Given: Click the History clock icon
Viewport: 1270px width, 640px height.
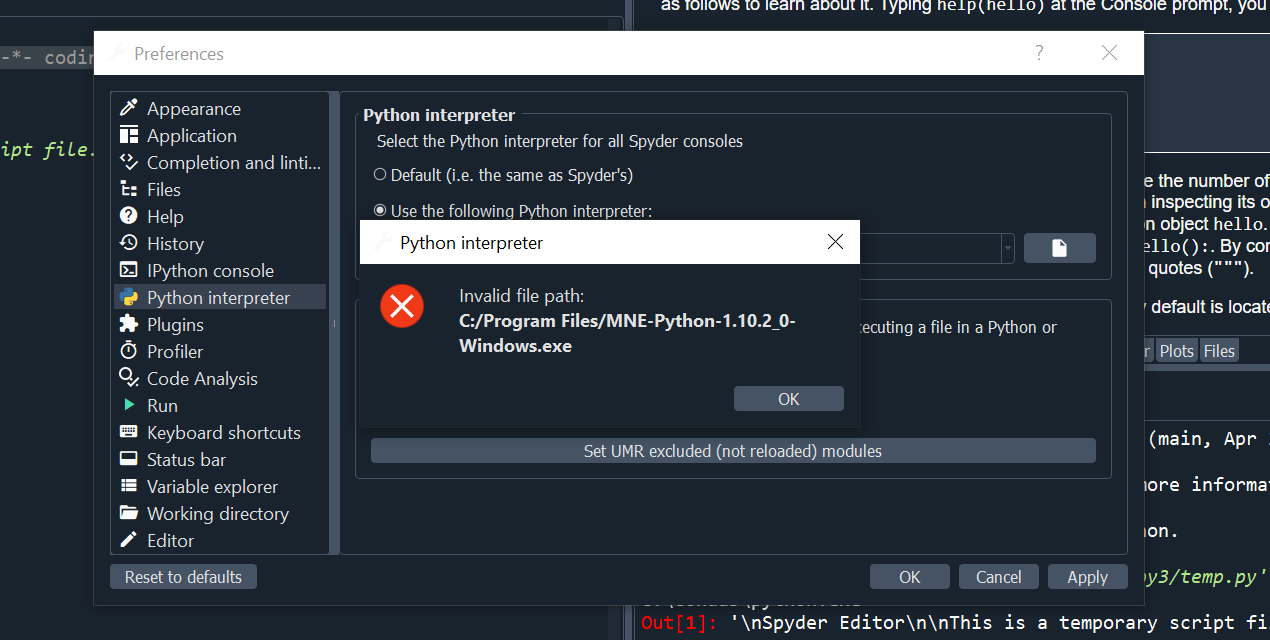Looking at the screenshot, I should coord(128,243).
